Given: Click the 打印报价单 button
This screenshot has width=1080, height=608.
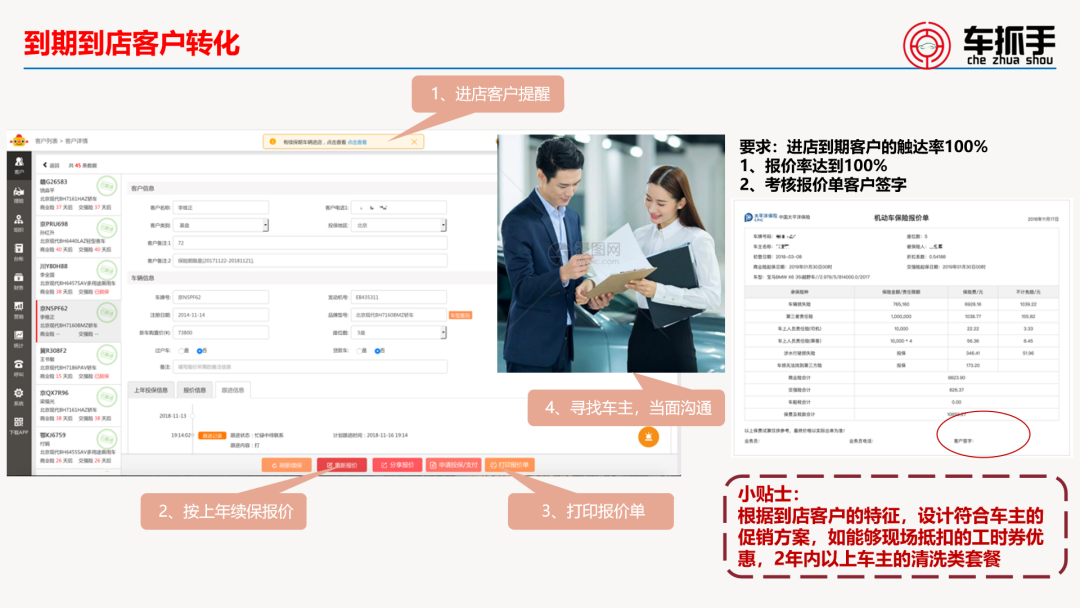Looking at the screenshot, I should (x=510, y=465).
